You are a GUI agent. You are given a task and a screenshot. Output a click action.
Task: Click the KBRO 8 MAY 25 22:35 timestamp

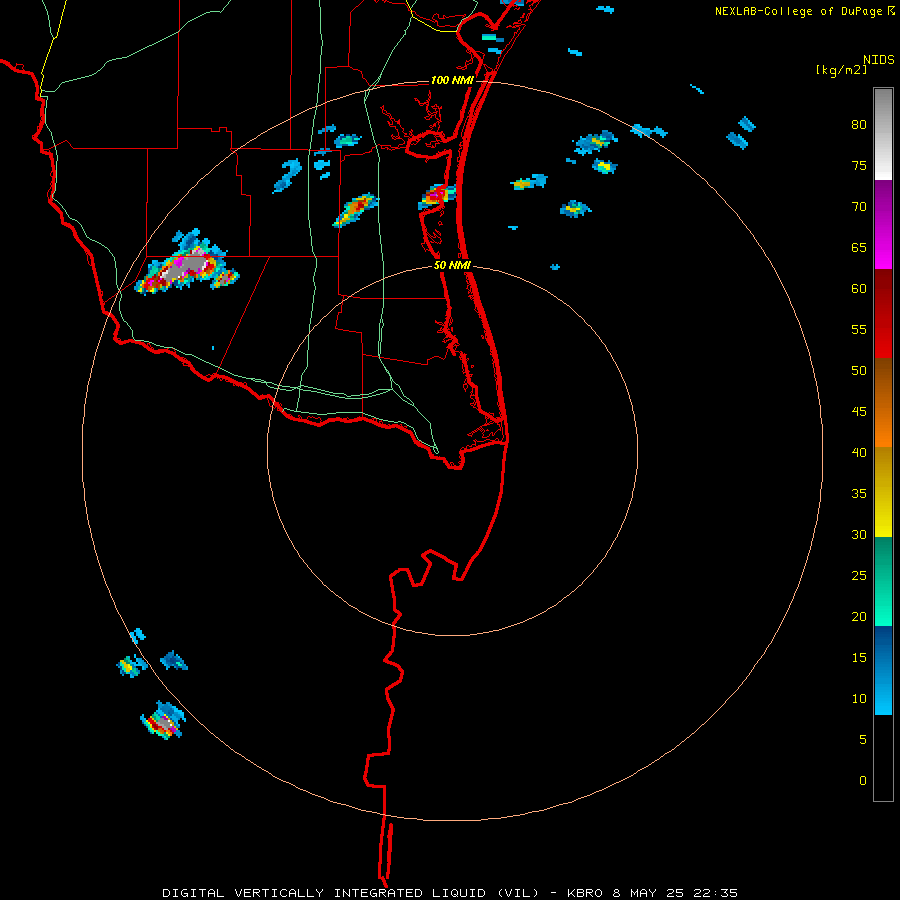coord(652,893)
